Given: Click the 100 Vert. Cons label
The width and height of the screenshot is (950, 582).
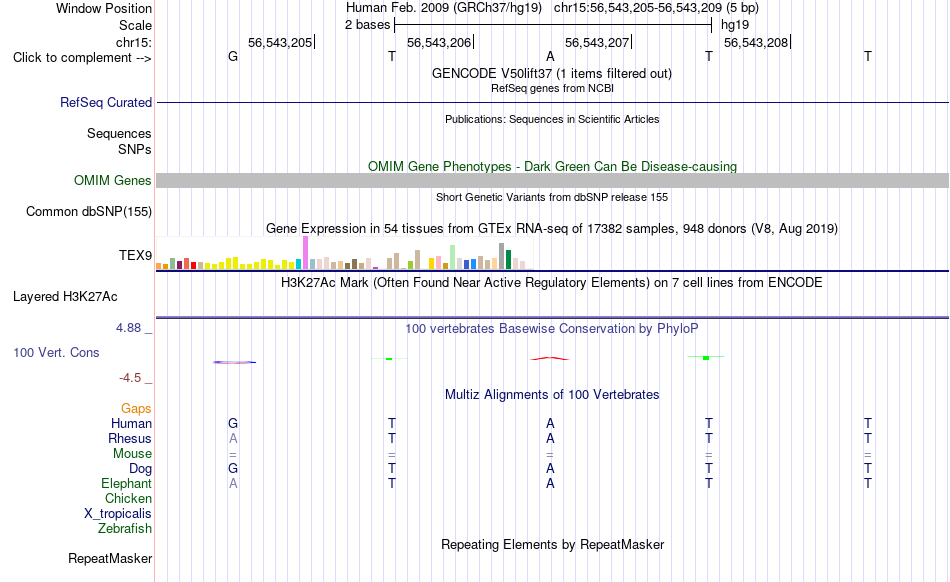Looking at the screenshot, I should point(56,352).
